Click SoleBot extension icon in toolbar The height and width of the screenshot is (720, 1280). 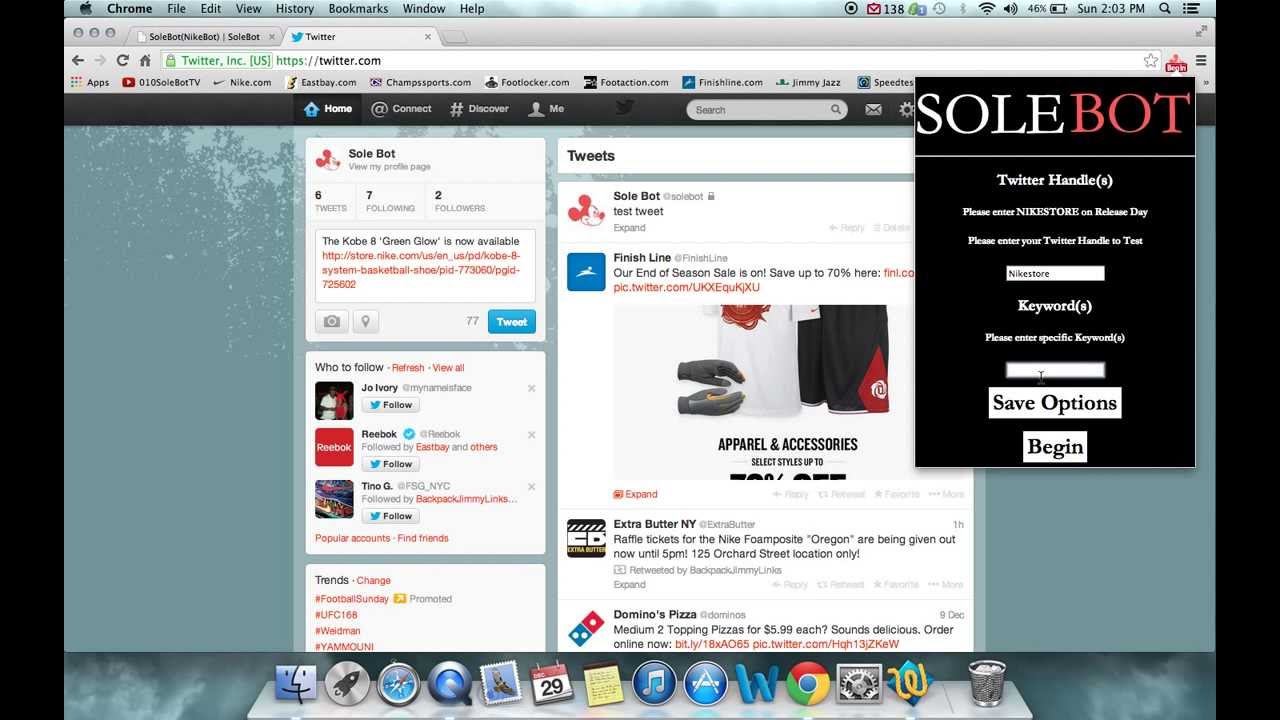[1176, 63]
